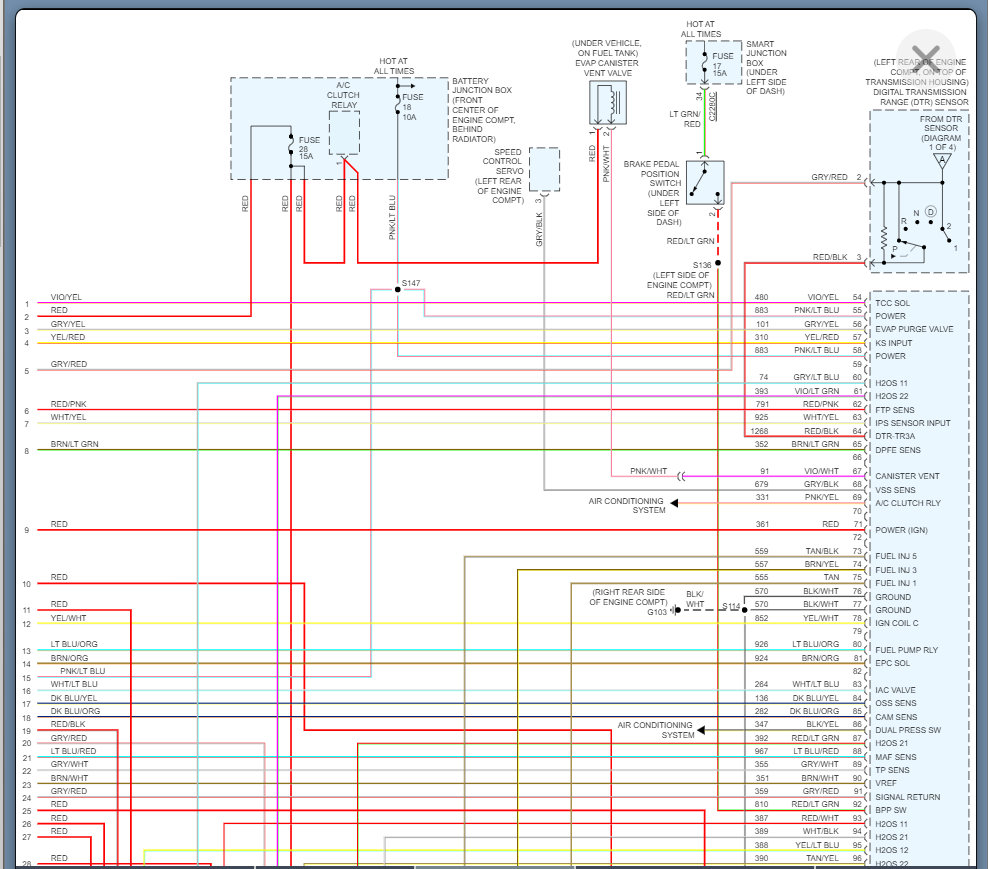Select the FUEL PUMP RLY label

tap(907, 650)
